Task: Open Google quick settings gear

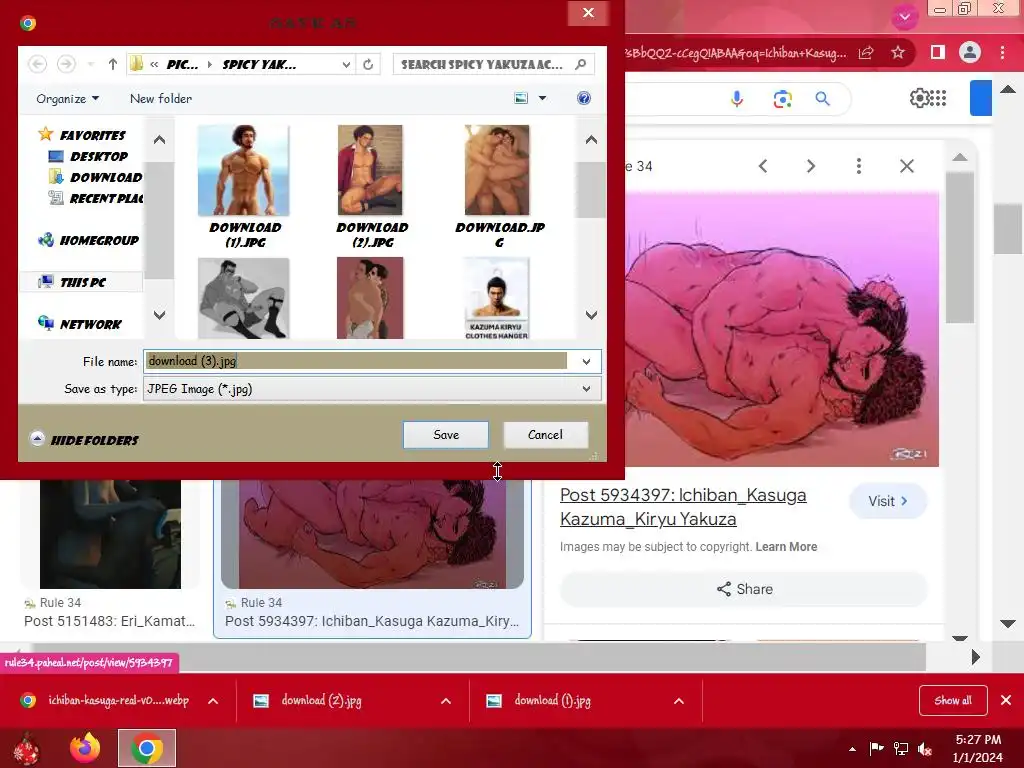Action: click(x=920, y=98)
